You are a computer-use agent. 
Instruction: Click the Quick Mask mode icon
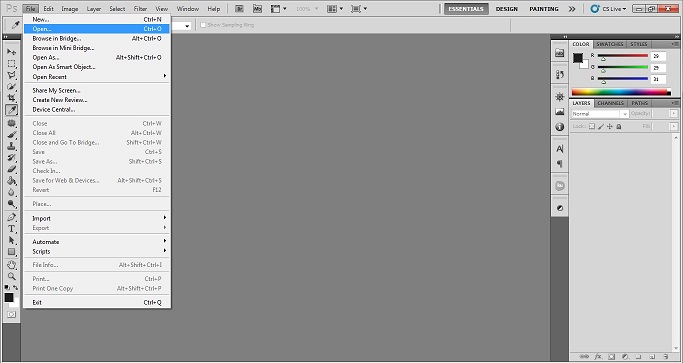(x=11, y=314)
